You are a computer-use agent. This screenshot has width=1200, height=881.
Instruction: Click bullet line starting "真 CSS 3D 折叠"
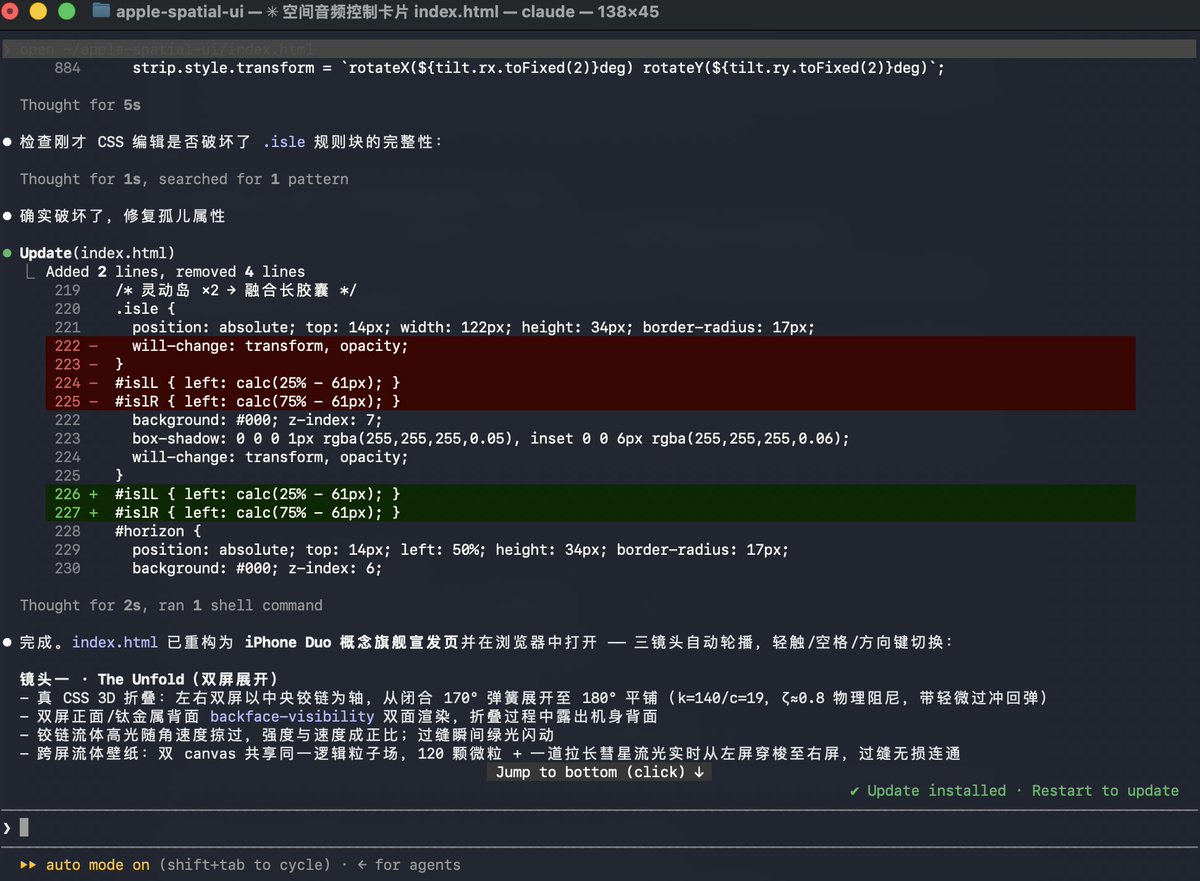[x=533, y=698]
